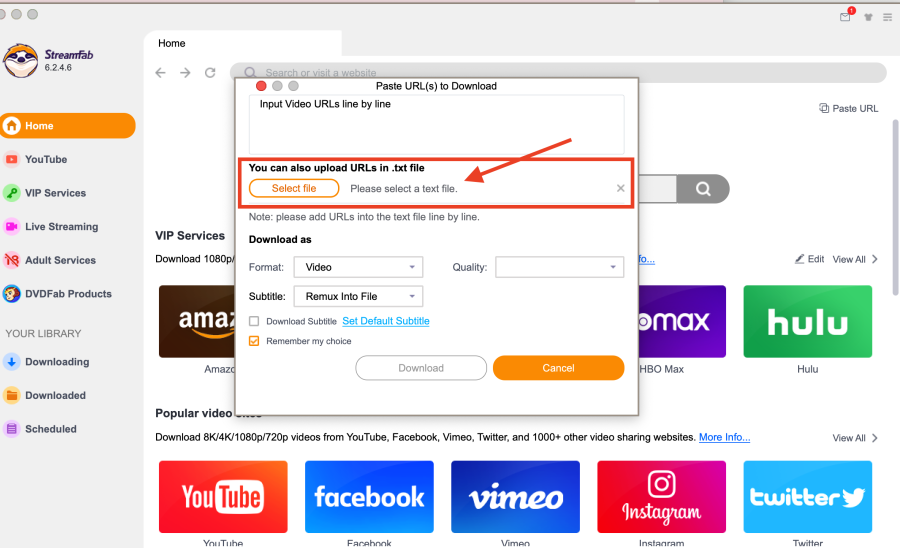Open the Format dropdown
The image size is (900, 548).
[x=358, y=267]
